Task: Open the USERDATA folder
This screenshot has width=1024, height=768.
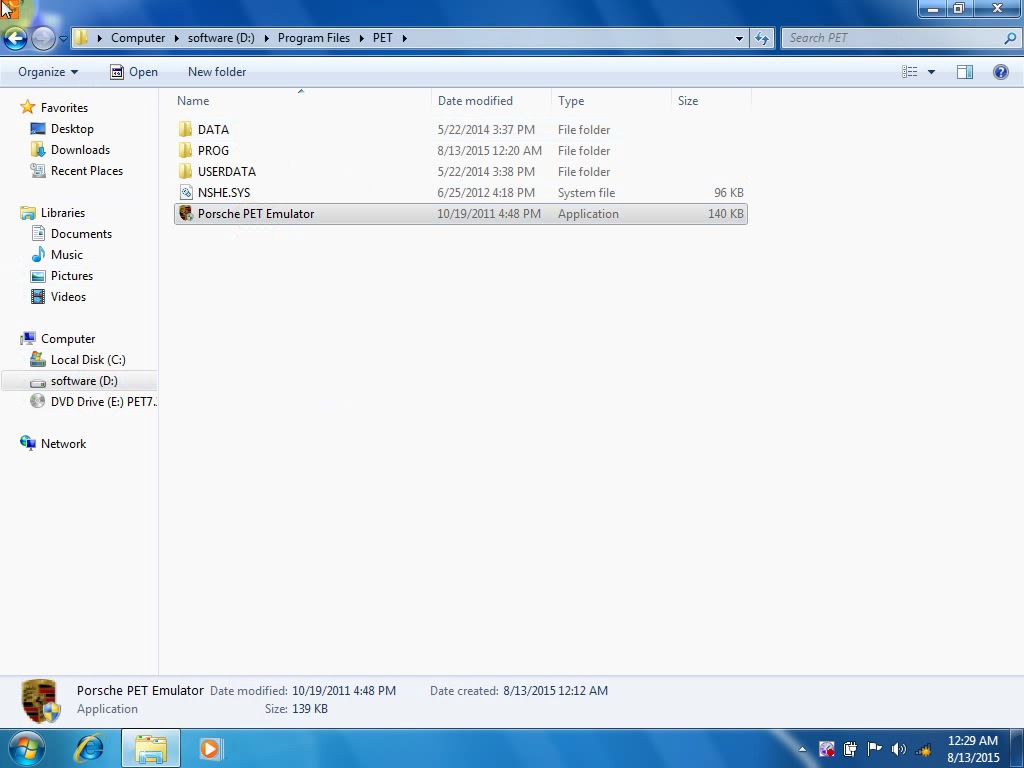Action: click(227, 172)
